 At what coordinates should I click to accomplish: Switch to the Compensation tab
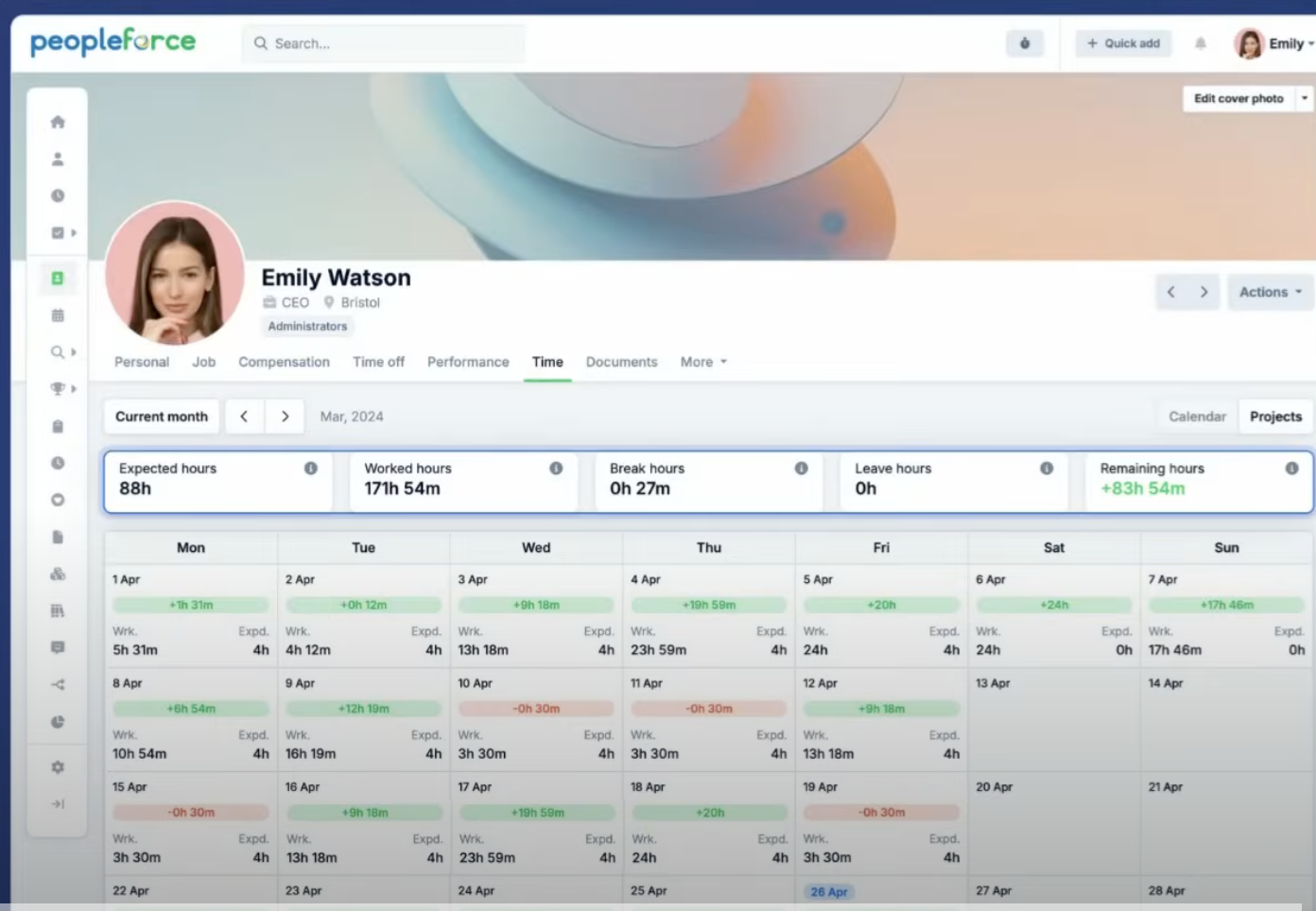pyautogui.click(x=284, y=362)
